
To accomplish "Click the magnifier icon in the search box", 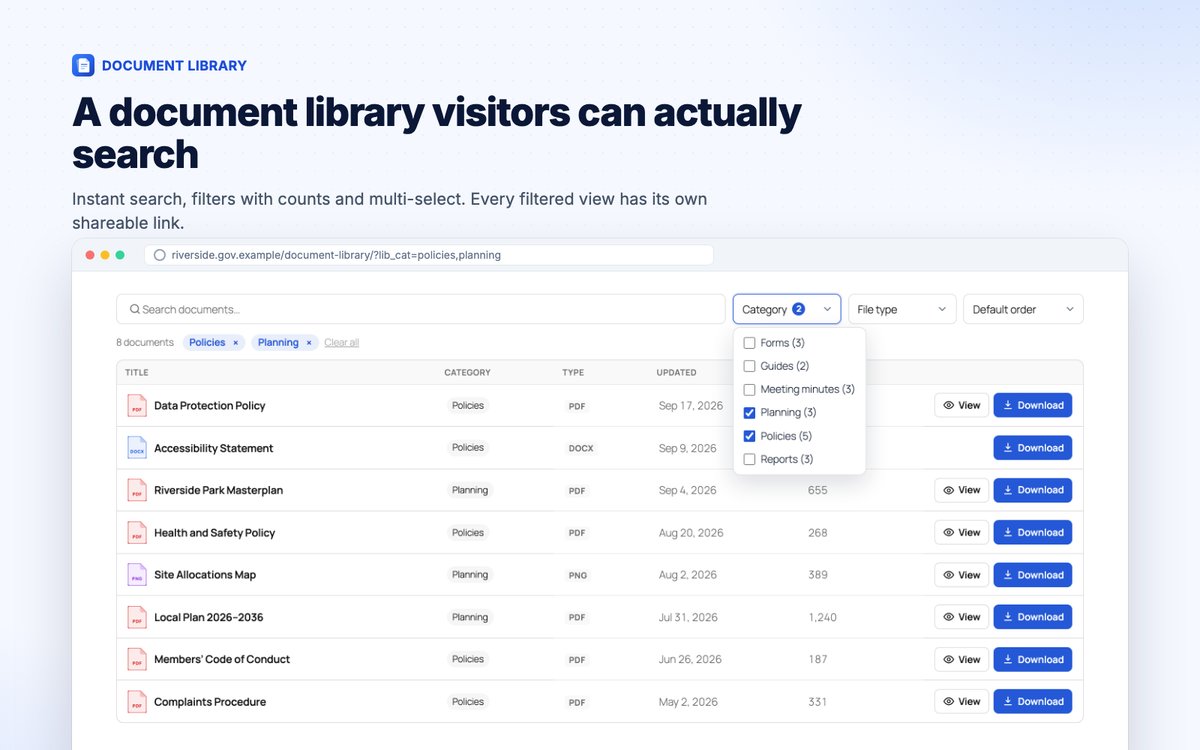I will pyautogui.click(x=133, y=310).
